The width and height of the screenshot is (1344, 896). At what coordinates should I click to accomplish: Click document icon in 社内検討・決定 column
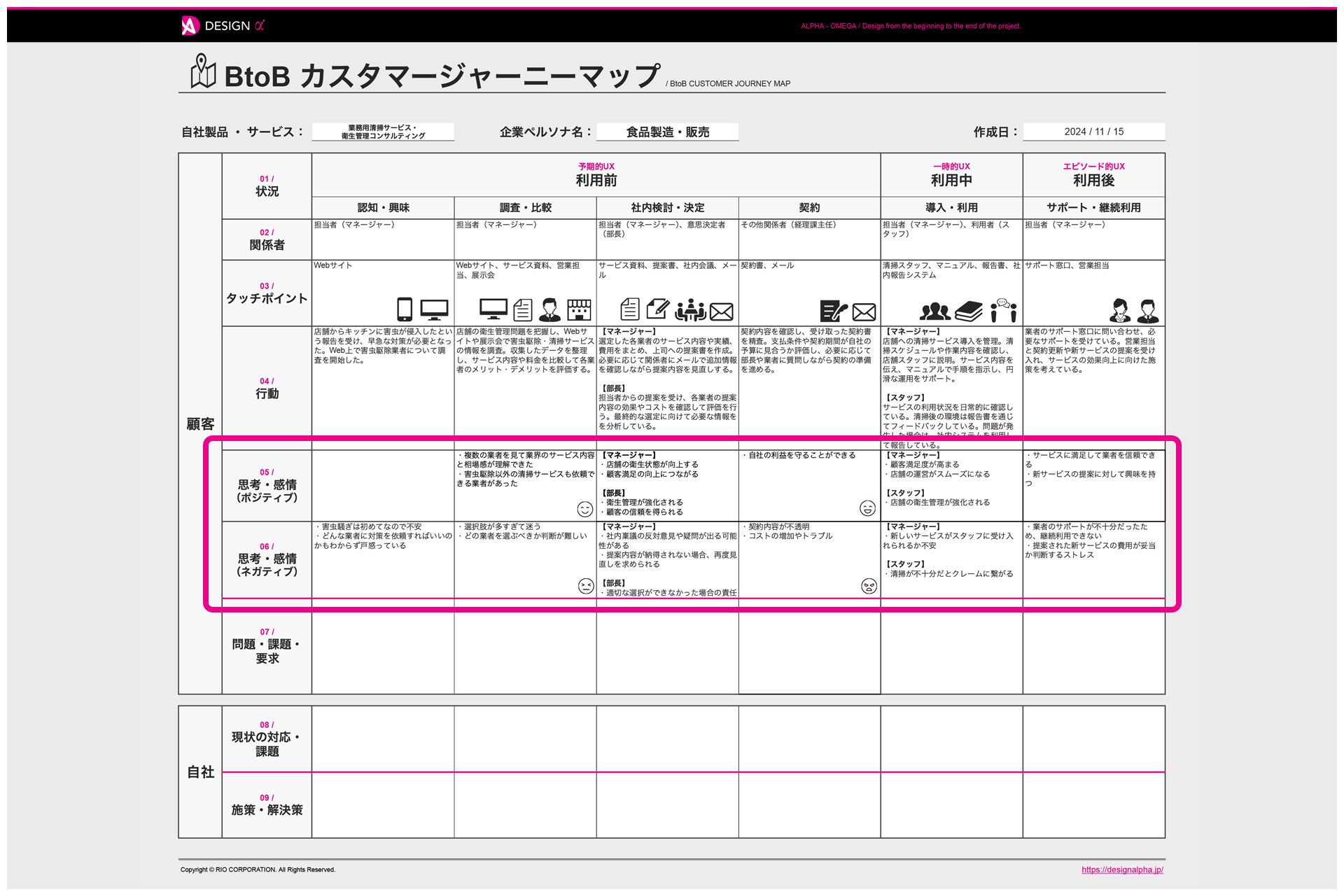point(630,309)
